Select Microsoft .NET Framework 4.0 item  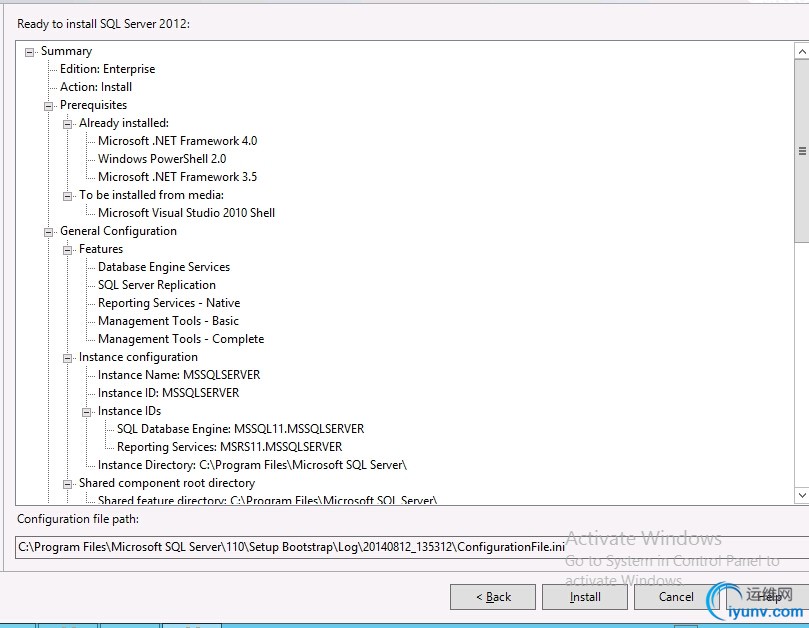[x=177, y=141]
